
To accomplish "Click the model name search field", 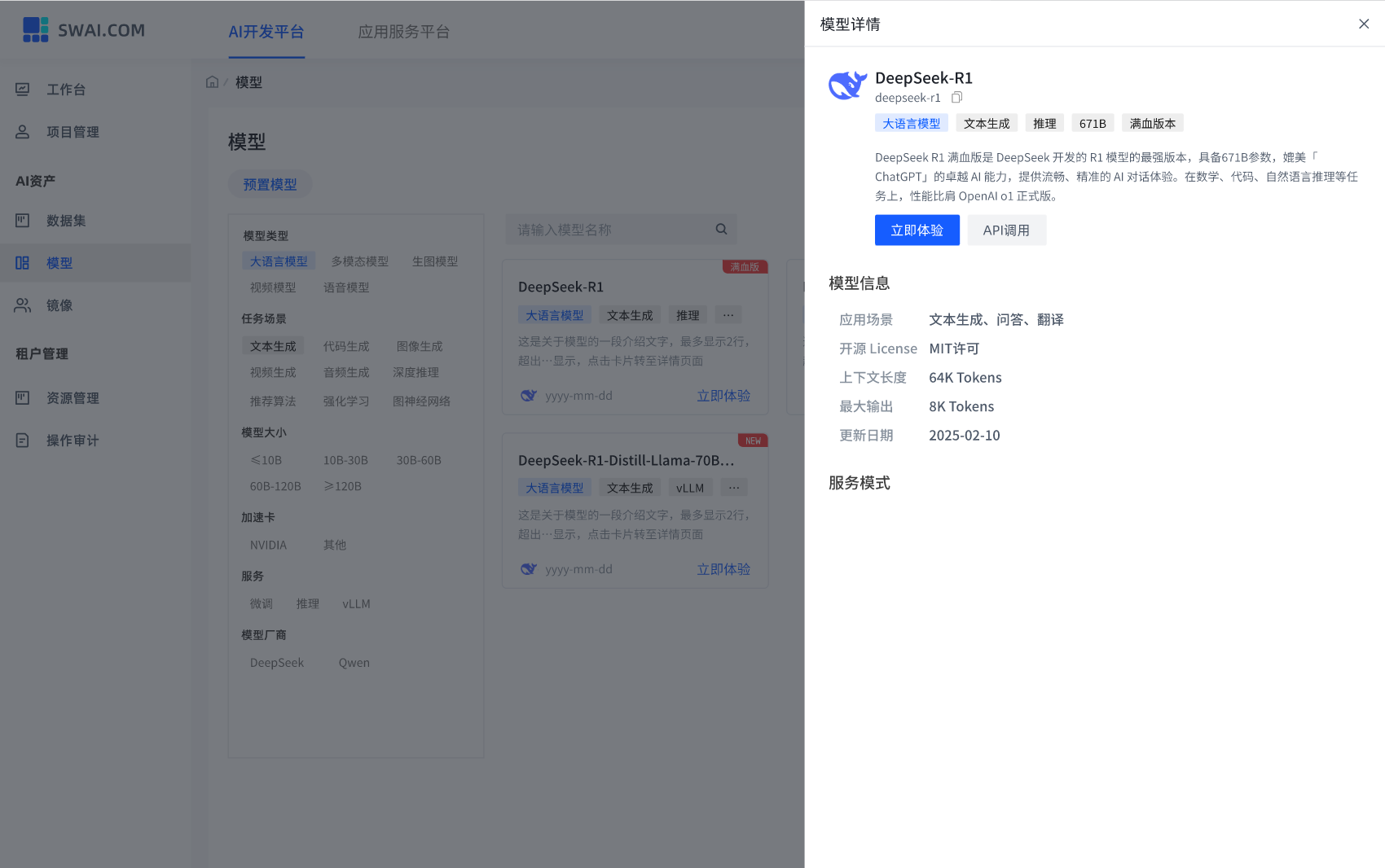I will click(x=621, y=230).
